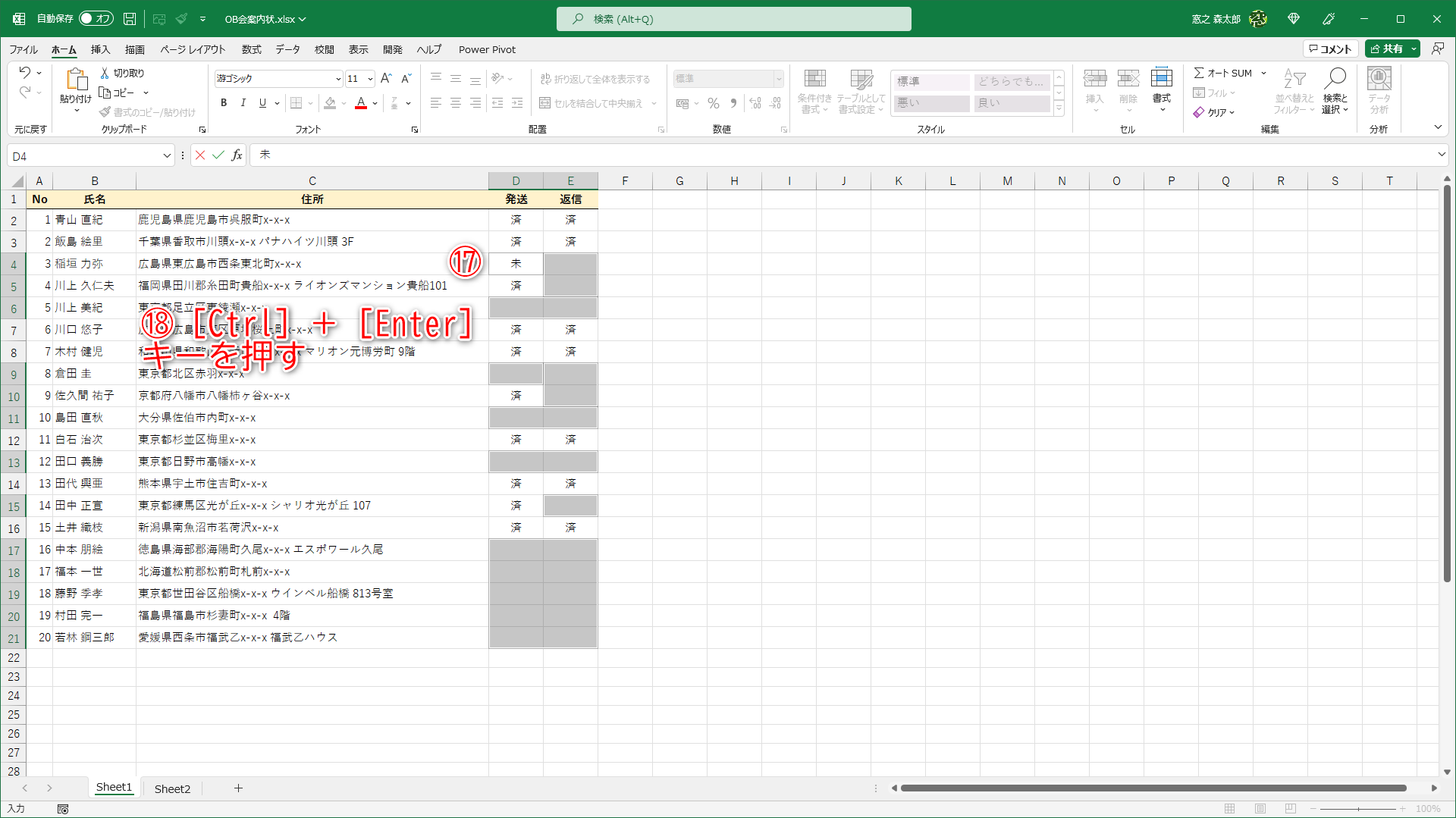Switch to Sheet2 tab
Image resolution: width=1456 pixels, height=818 pixels.
(172, 788)
